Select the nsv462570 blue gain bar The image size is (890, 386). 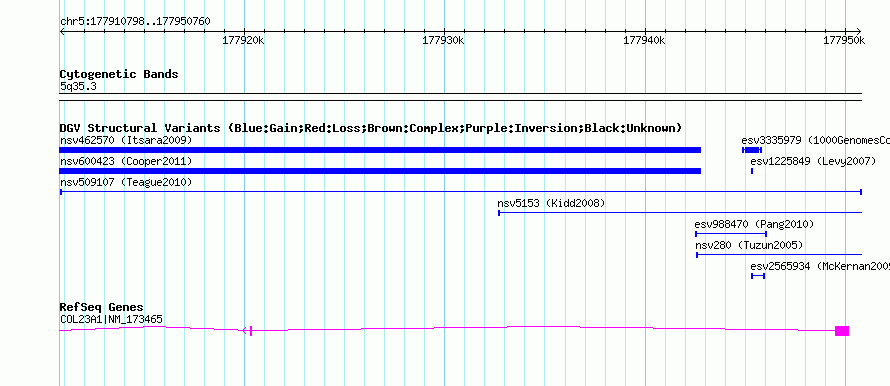380,150
